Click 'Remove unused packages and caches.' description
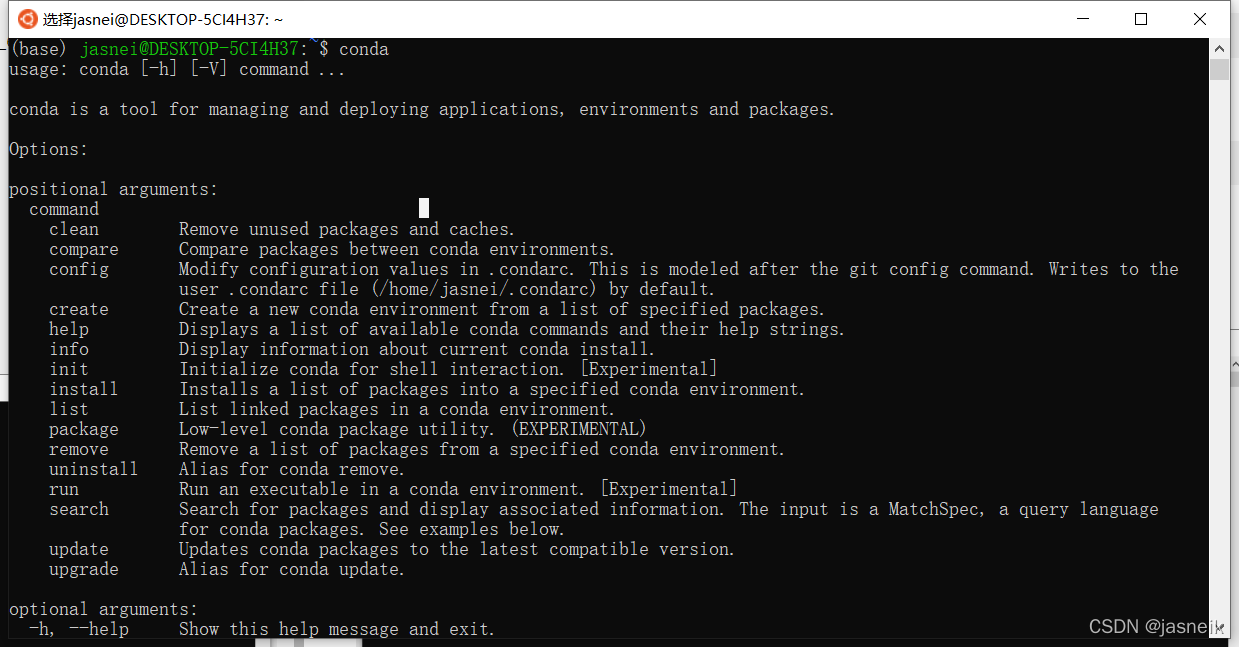Screen dimensions: 1239x647 (x=347, y=229)
